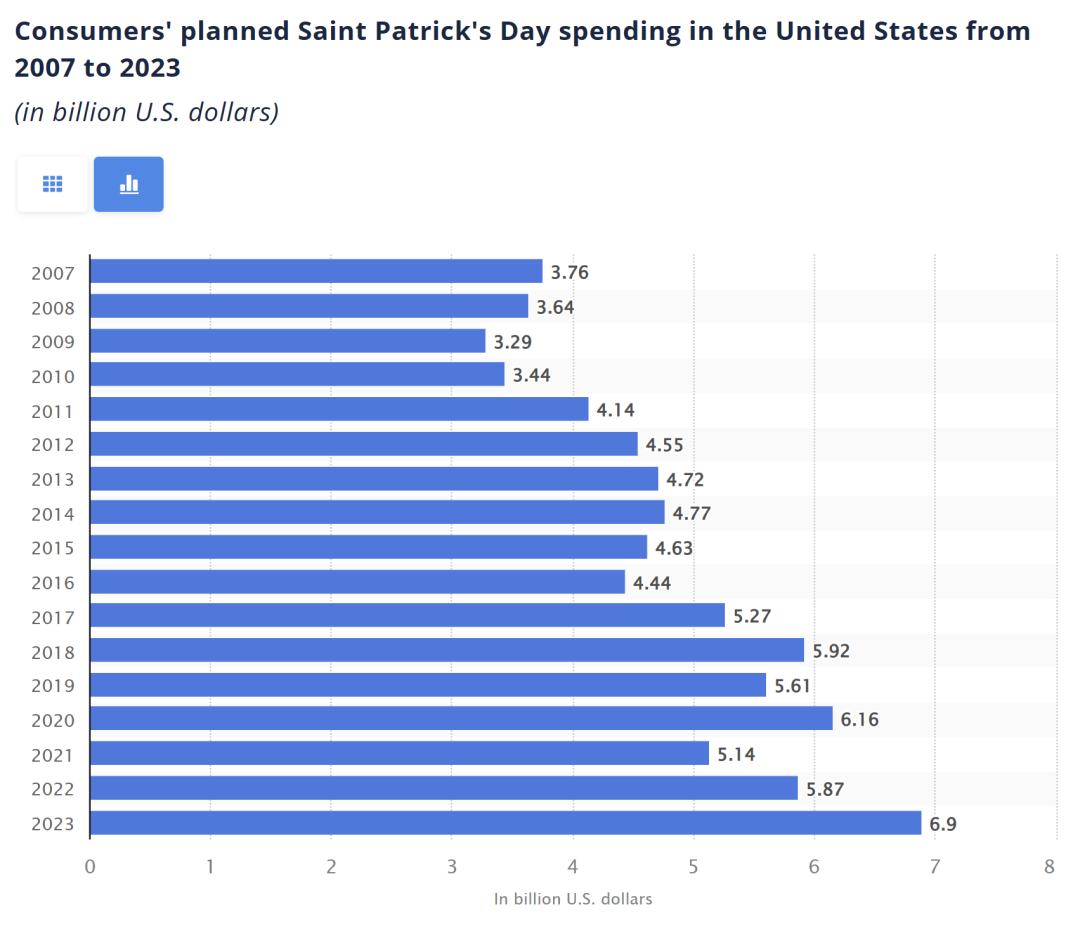Click the 2017 bar at 5.27

[x=408, y=615]
